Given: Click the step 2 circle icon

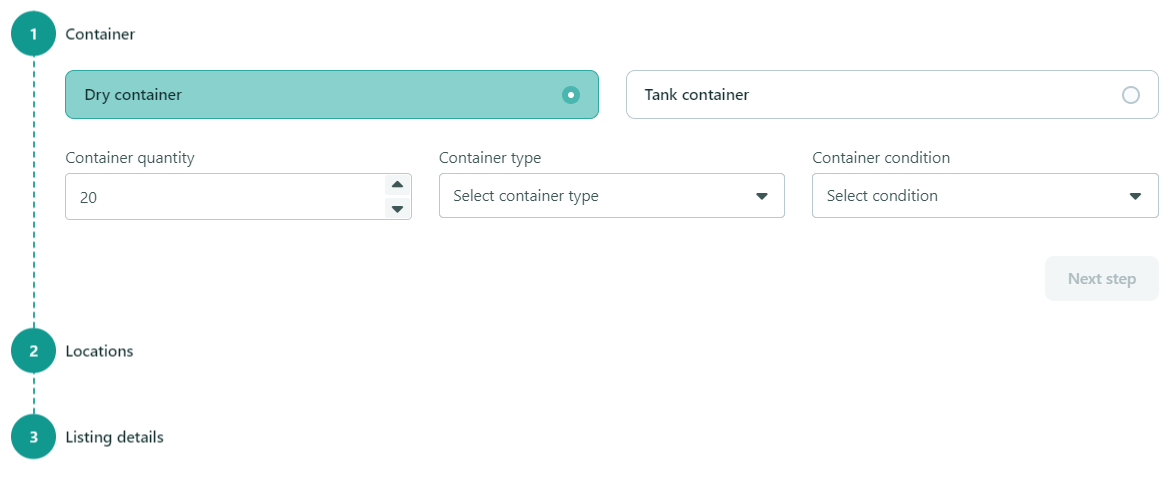Looking at the screenshot, I should [34, 351].
